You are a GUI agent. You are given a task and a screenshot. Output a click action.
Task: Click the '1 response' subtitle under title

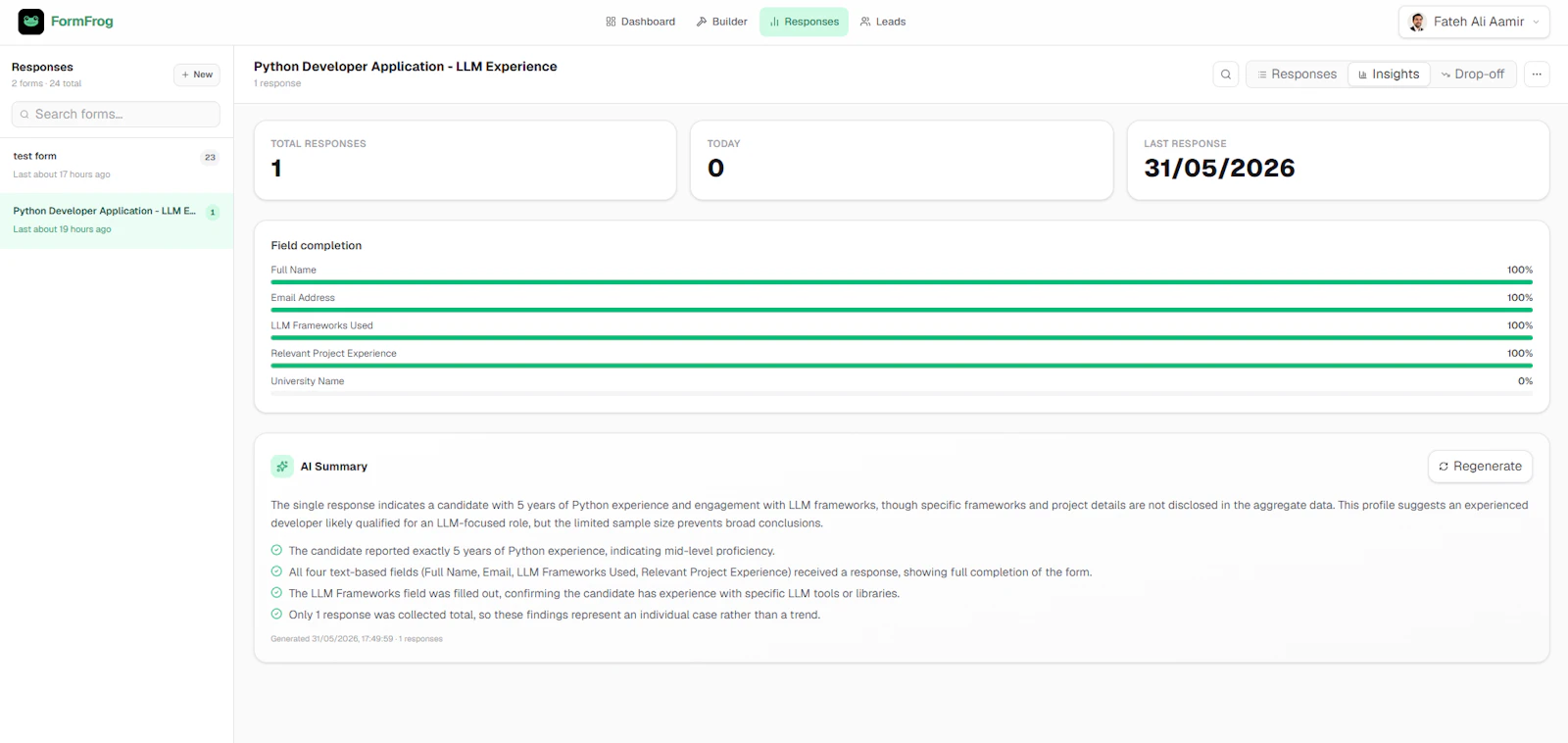[x=277, y=84]
